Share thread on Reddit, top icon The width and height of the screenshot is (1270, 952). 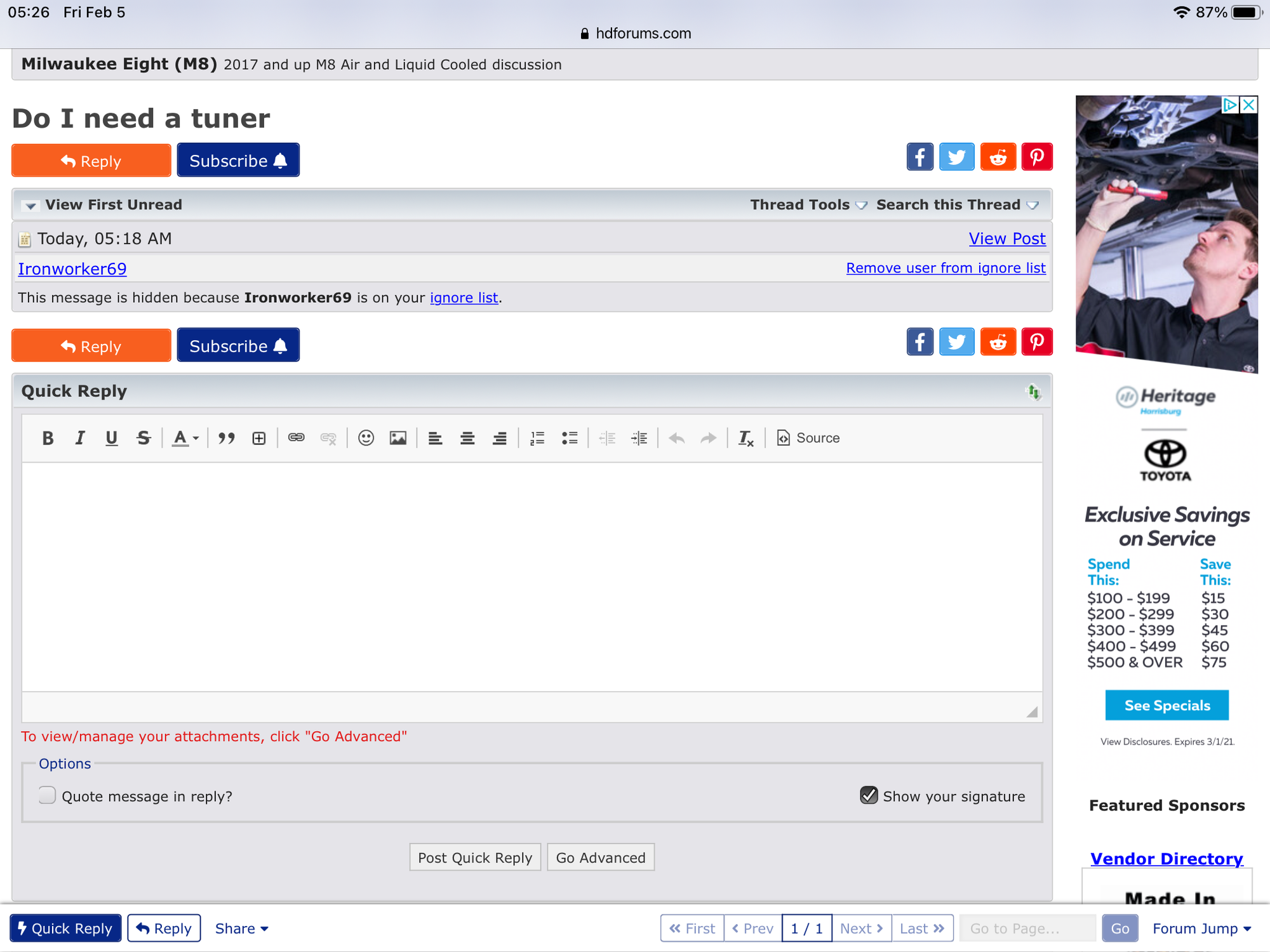998,157
